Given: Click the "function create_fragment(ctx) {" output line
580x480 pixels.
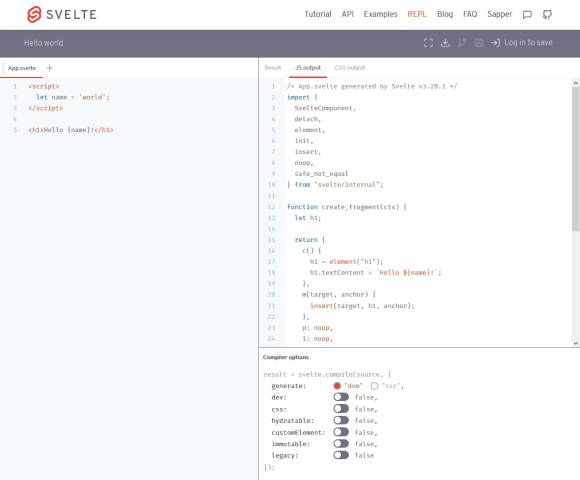Looking at the screenshot, I should (347, 207).
